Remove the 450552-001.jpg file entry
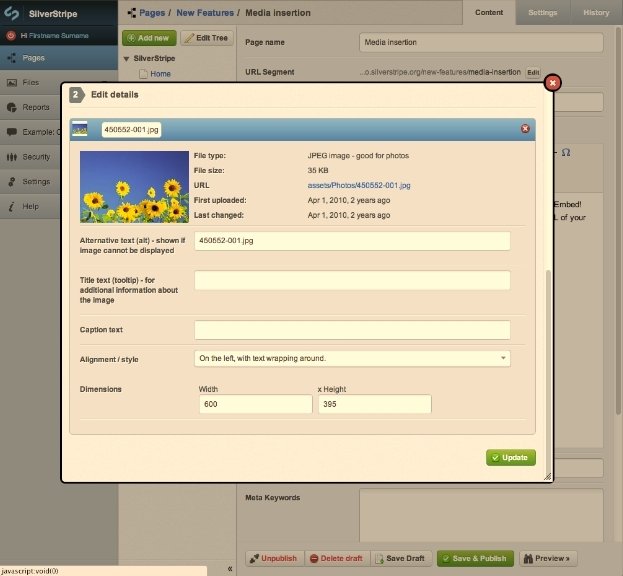The width and height of the screenshot is (623, 576). (525, 129)
